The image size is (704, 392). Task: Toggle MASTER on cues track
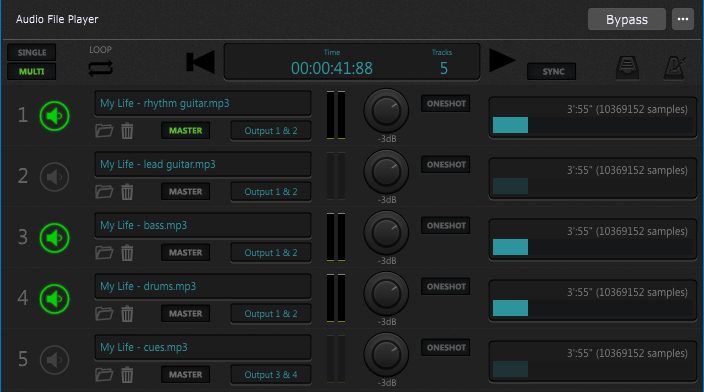[185, 374]
